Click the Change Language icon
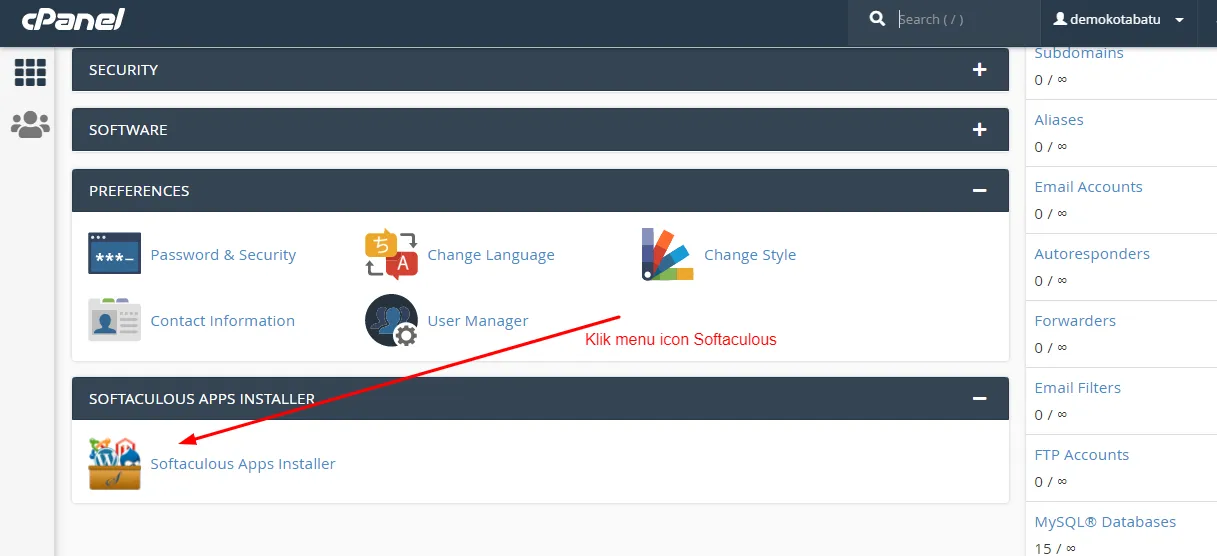 coord(391,254)
